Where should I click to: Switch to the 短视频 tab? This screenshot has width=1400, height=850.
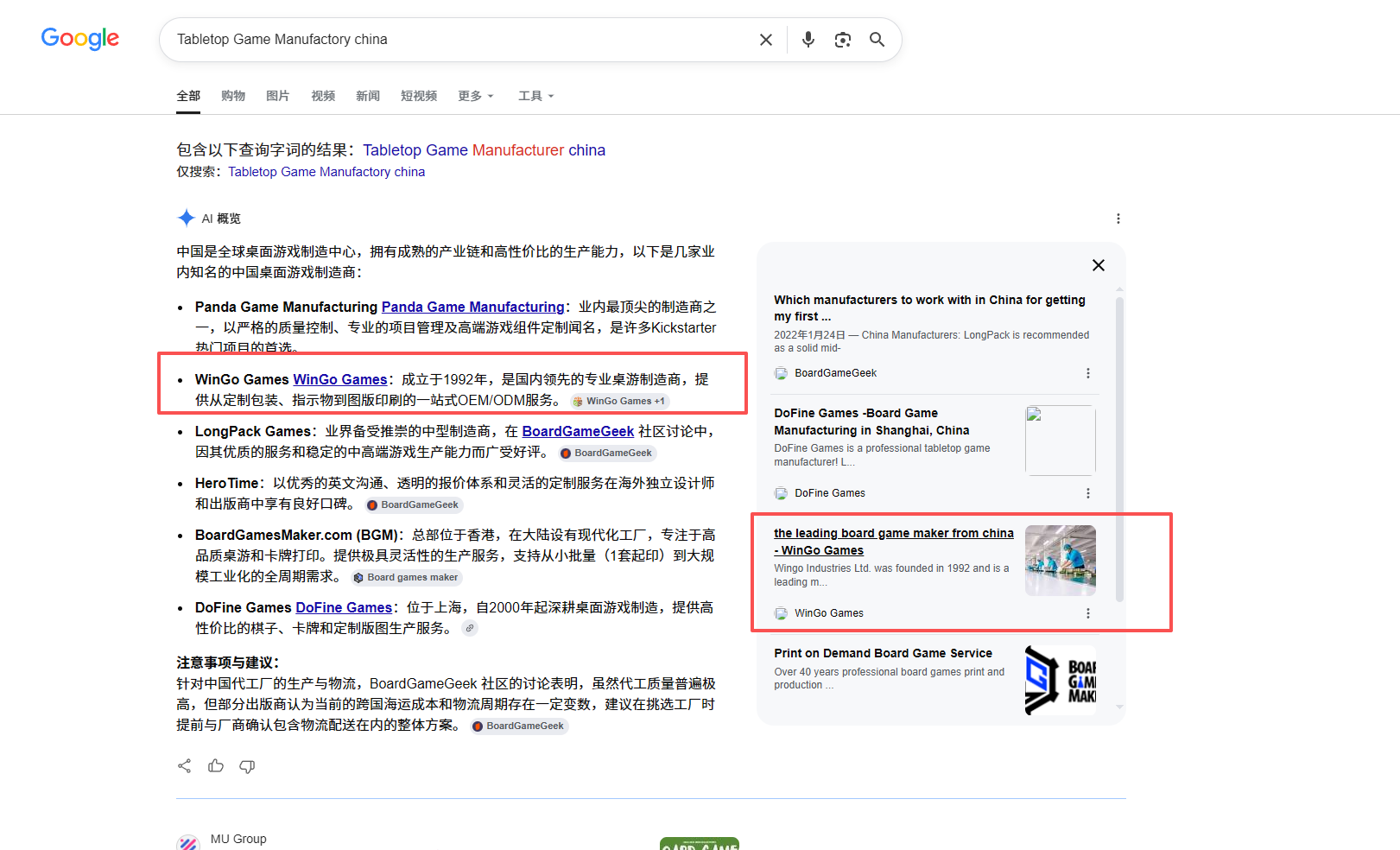pyautogui.click(x=419, y=96)
